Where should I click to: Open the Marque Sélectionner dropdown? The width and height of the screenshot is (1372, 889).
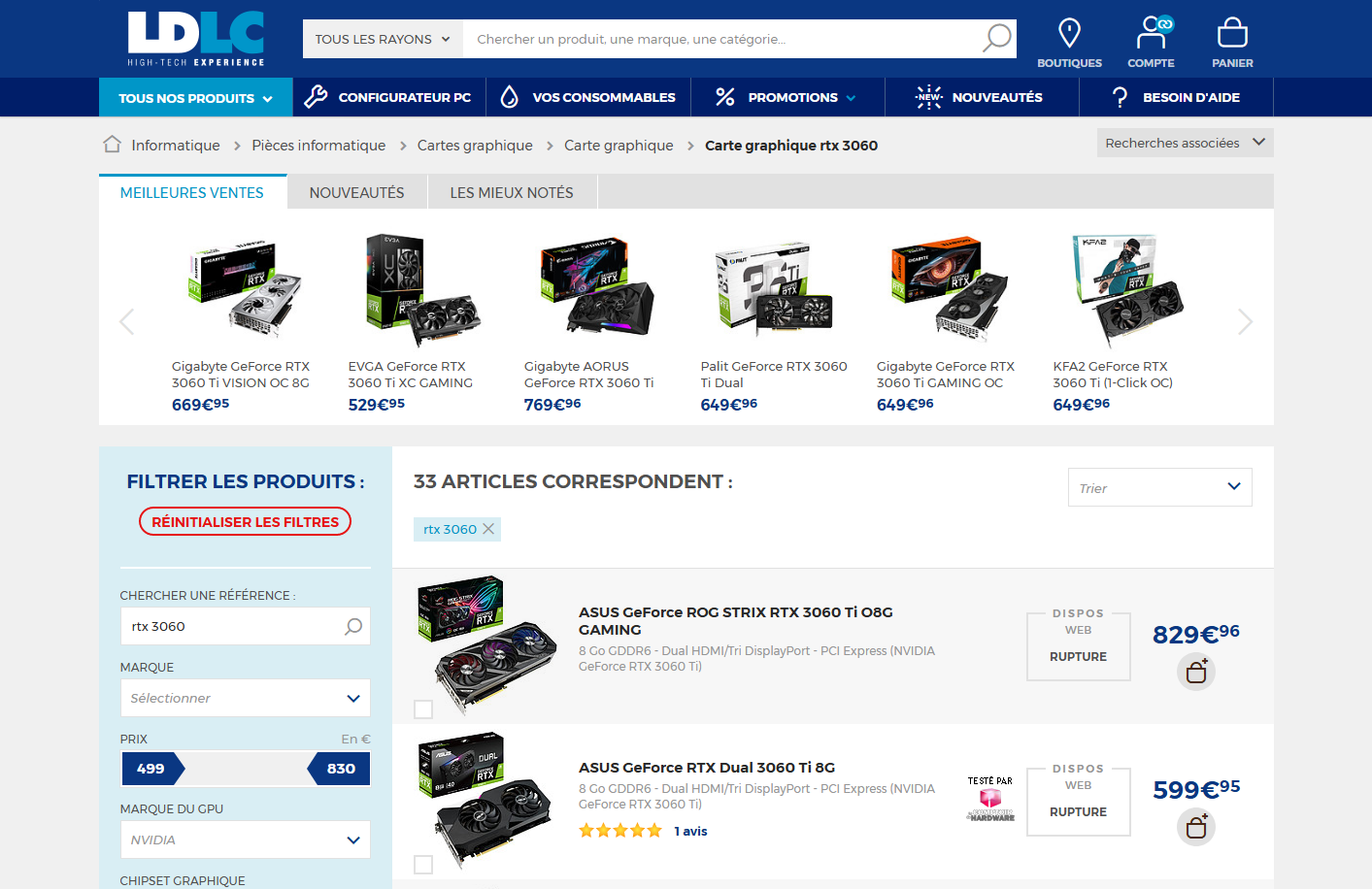(x=245, y=698)
